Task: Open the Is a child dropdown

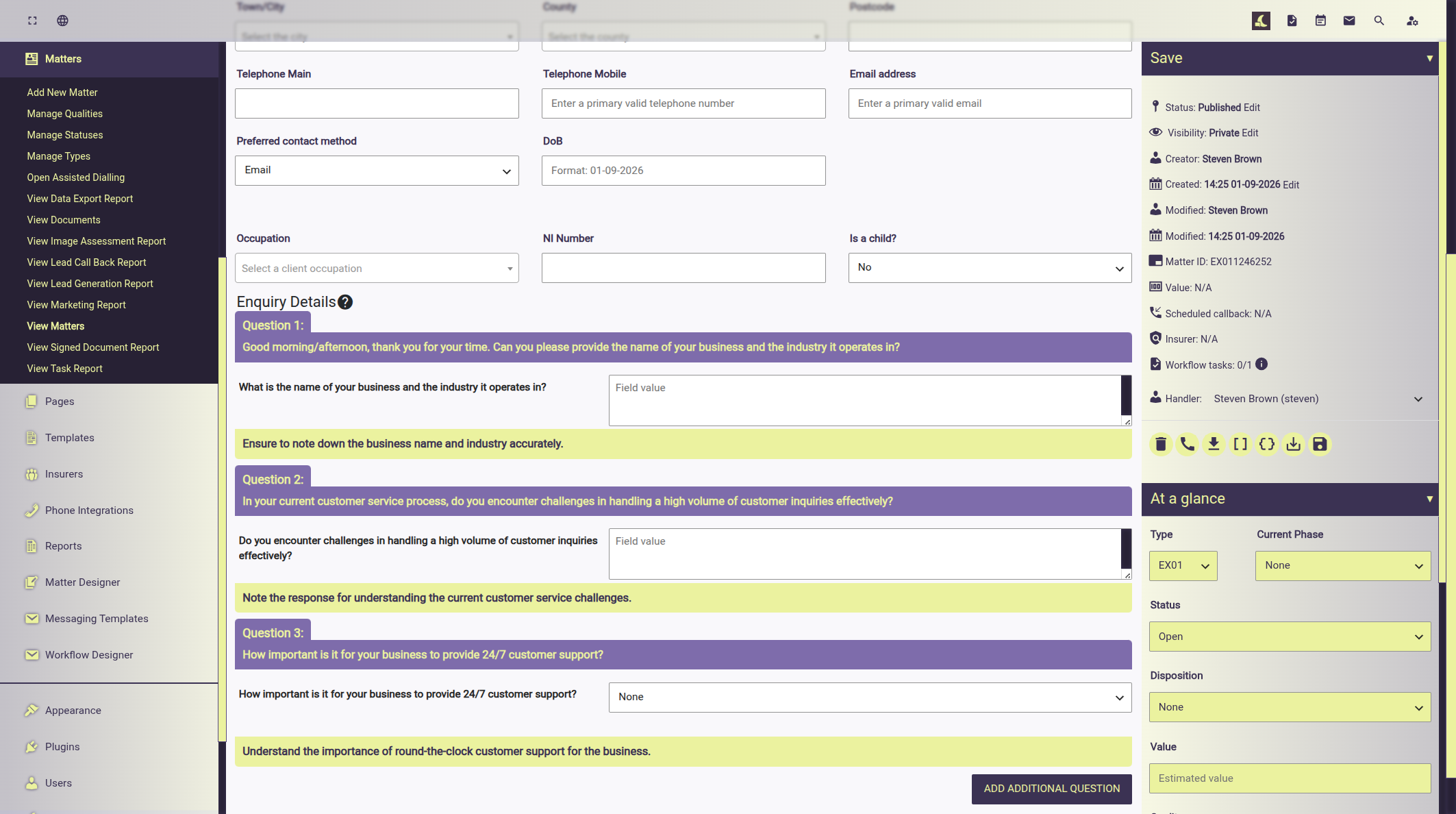Action: tap(990, 268)
